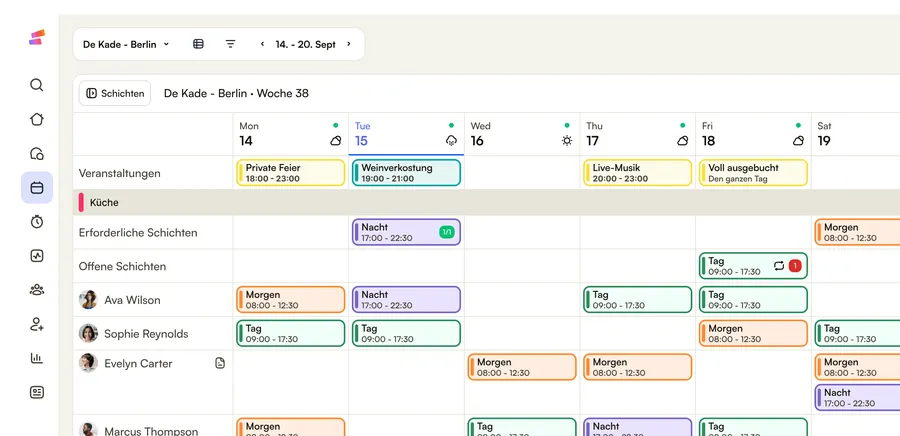Select the Evelyn Carter name
900x436 pixels.
coord(138,363)
